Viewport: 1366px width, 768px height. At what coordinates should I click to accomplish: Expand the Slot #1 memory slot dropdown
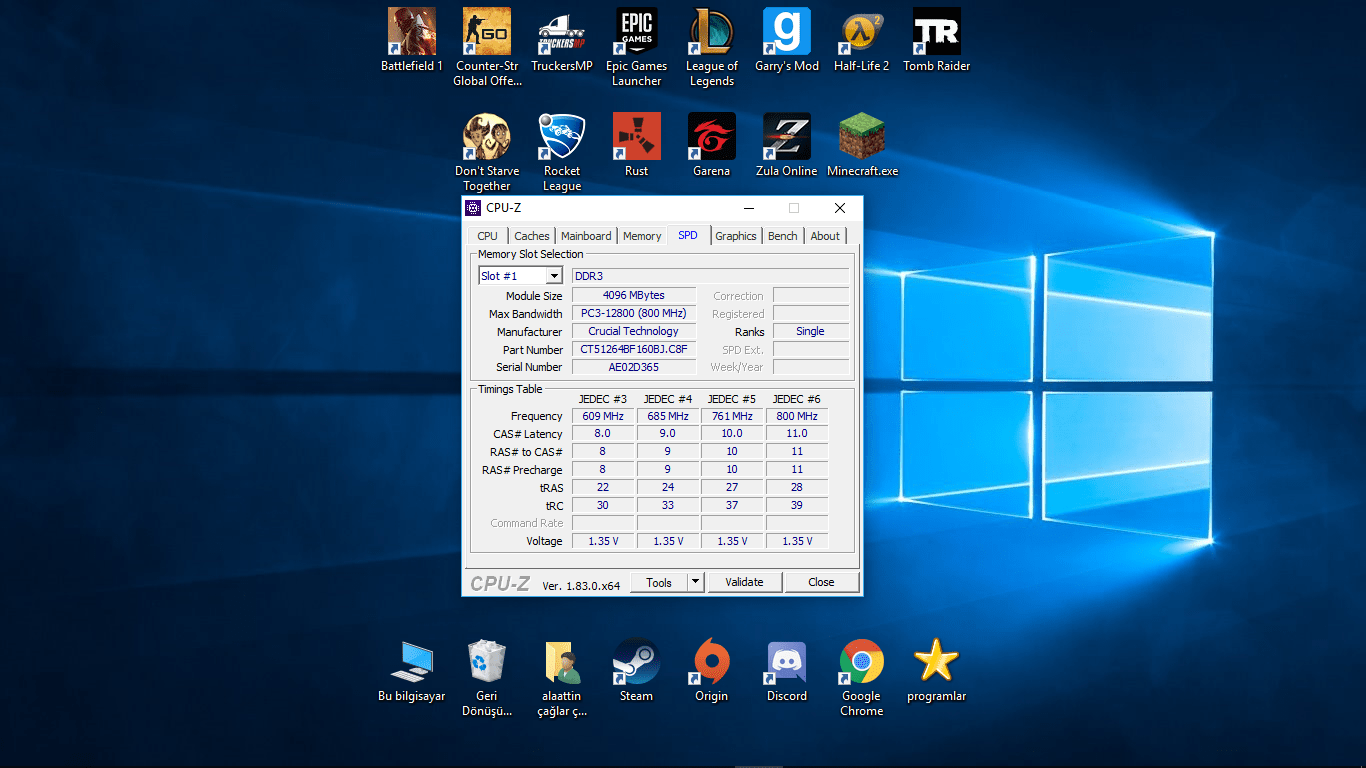click(553, 276)
